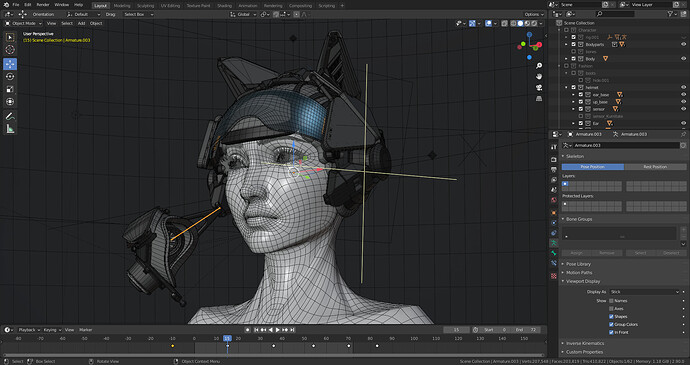
Task: Click the timeline play button
Action: click(x=278, y=330)
